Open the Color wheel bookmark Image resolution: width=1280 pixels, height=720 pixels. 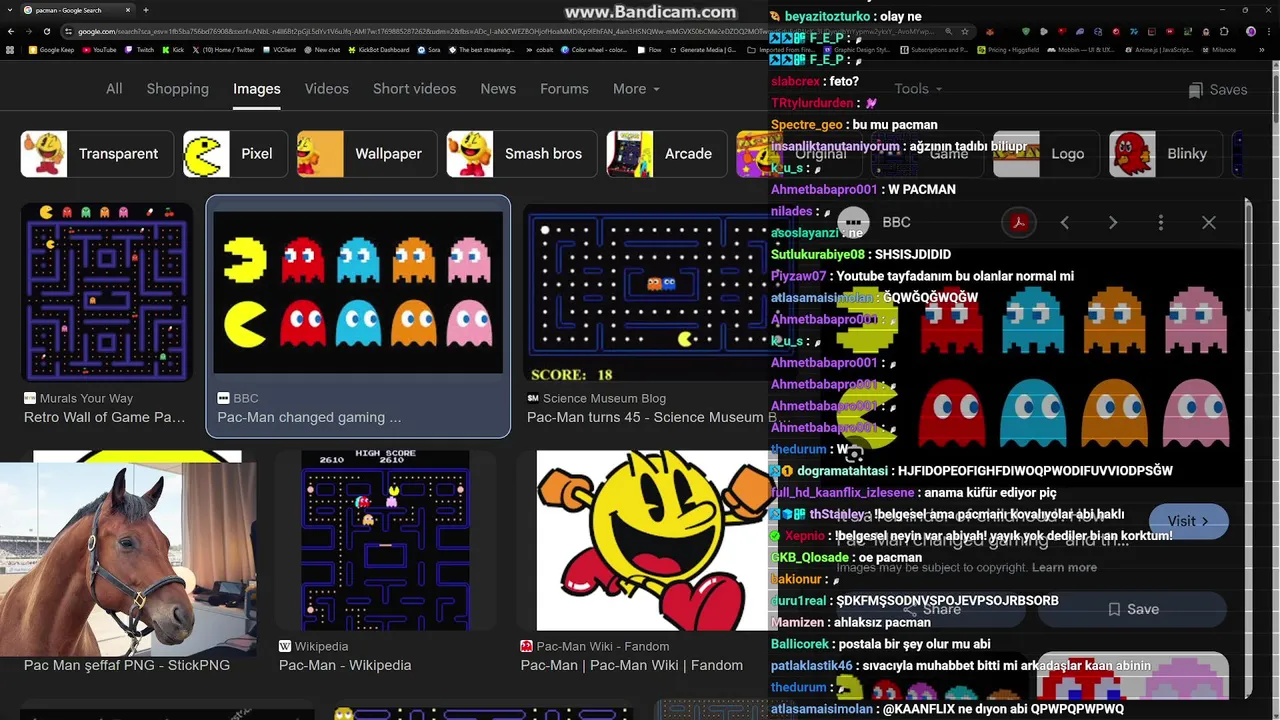tap(594, 49)
